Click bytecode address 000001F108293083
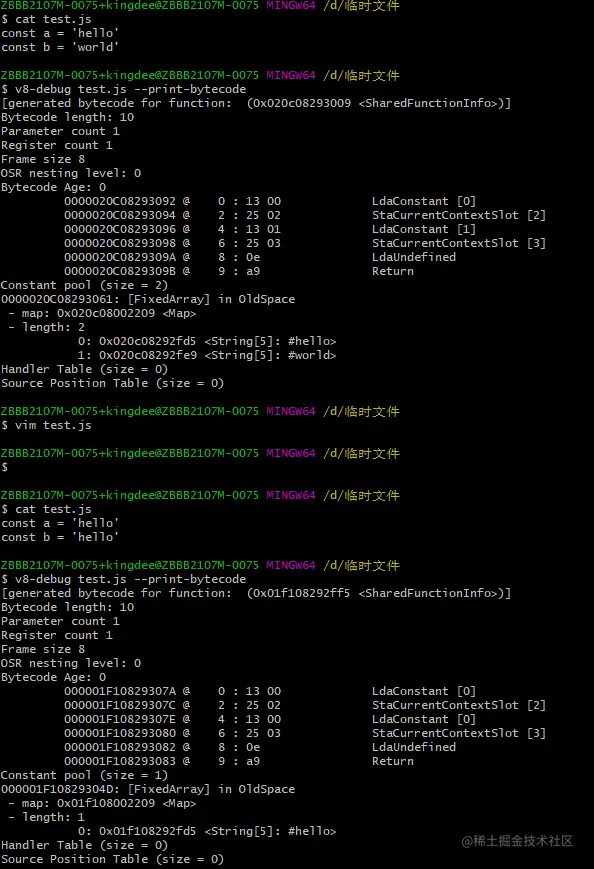The width and height of the screenshot is (594, 869). pos(120,761)
